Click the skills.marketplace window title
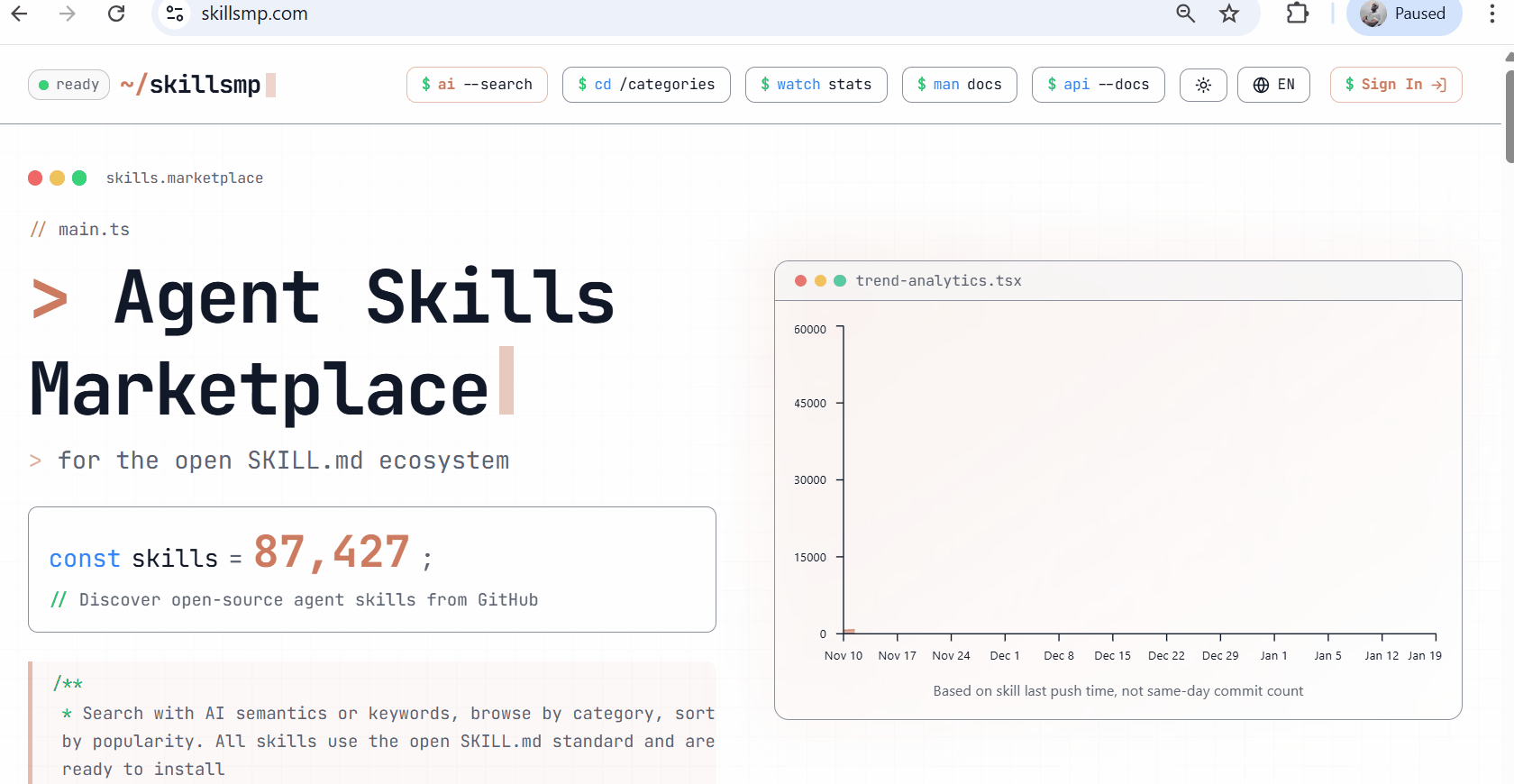The height and width of the screenshot is (784, 1514). point(185,178)
